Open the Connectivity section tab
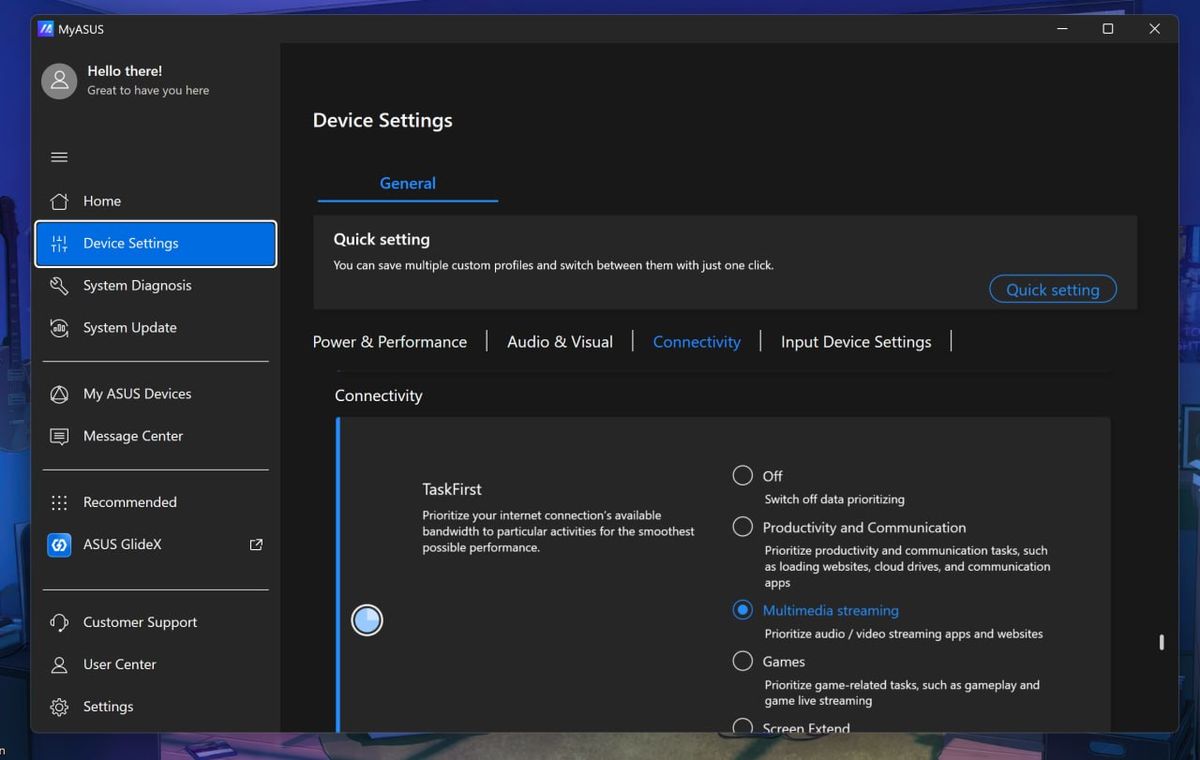 697,342
